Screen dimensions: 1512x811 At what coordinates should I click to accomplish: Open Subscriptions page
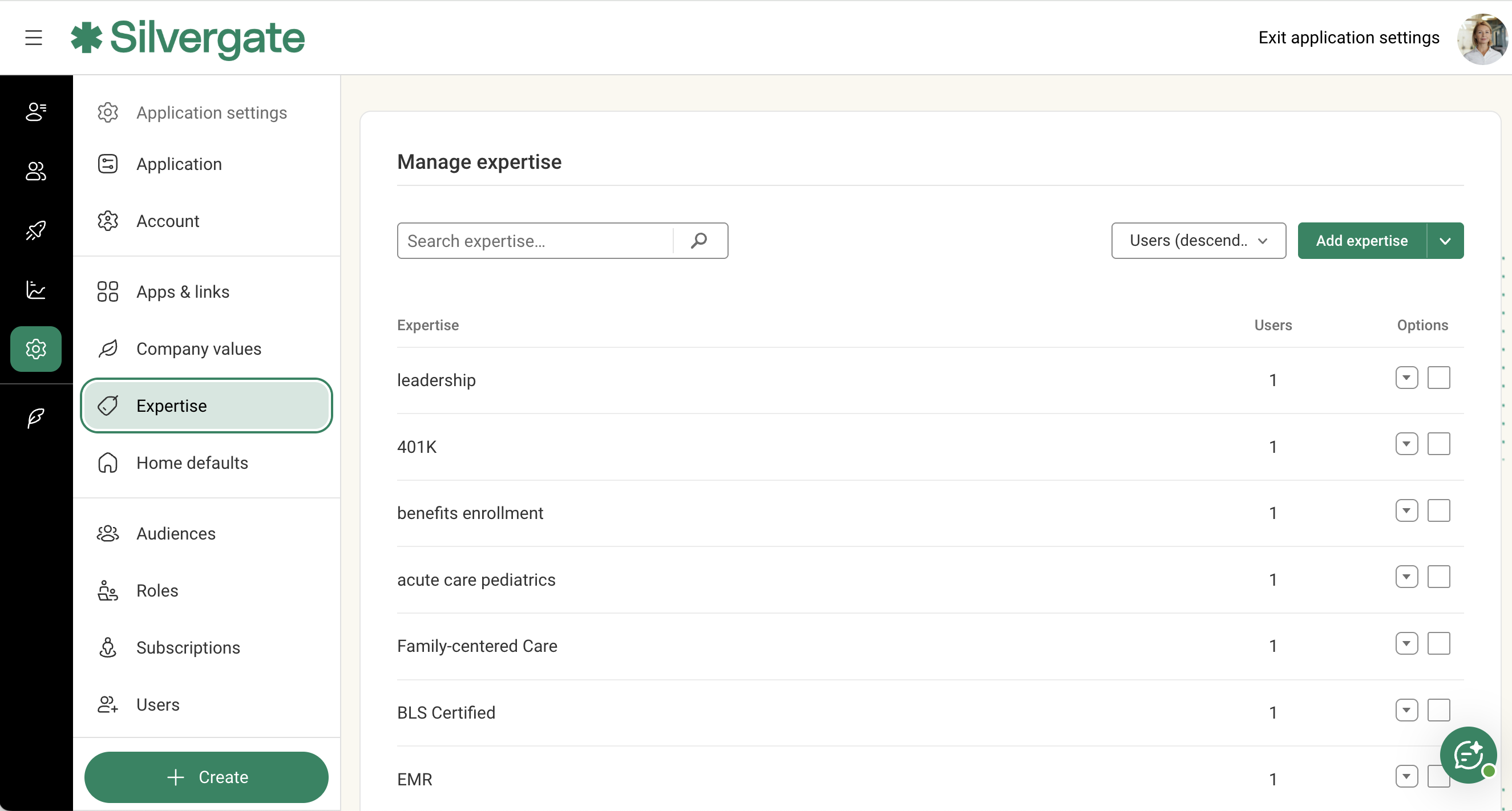point(207,647)
